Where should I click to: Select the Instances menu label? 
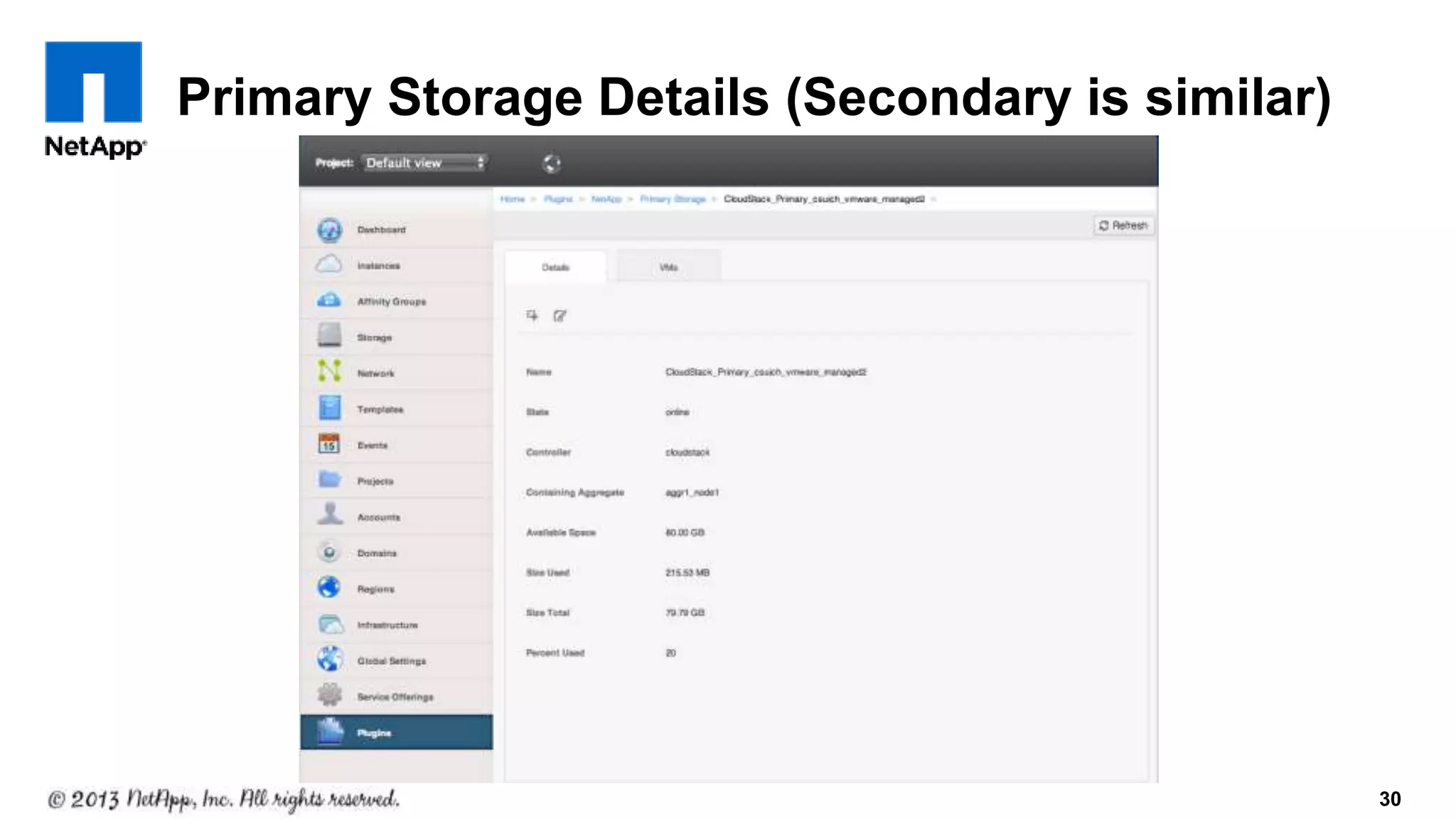378,265
